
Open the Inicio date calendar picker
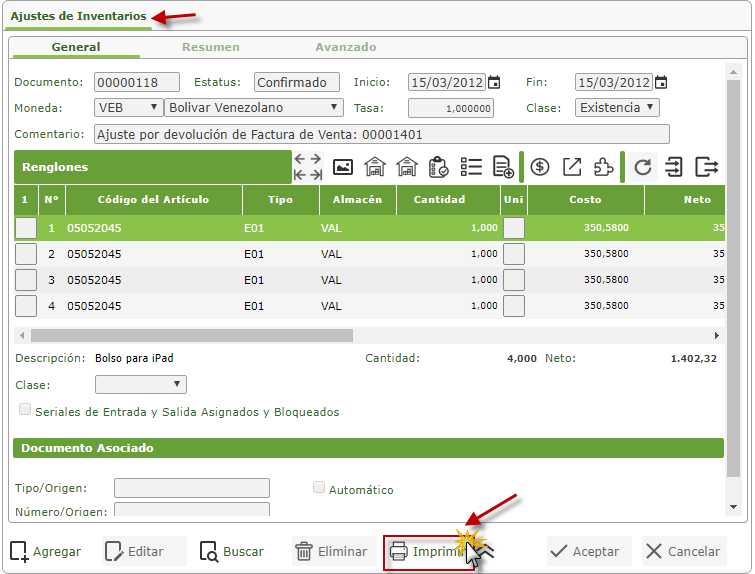pyautogui.click(x=494, y=82)
